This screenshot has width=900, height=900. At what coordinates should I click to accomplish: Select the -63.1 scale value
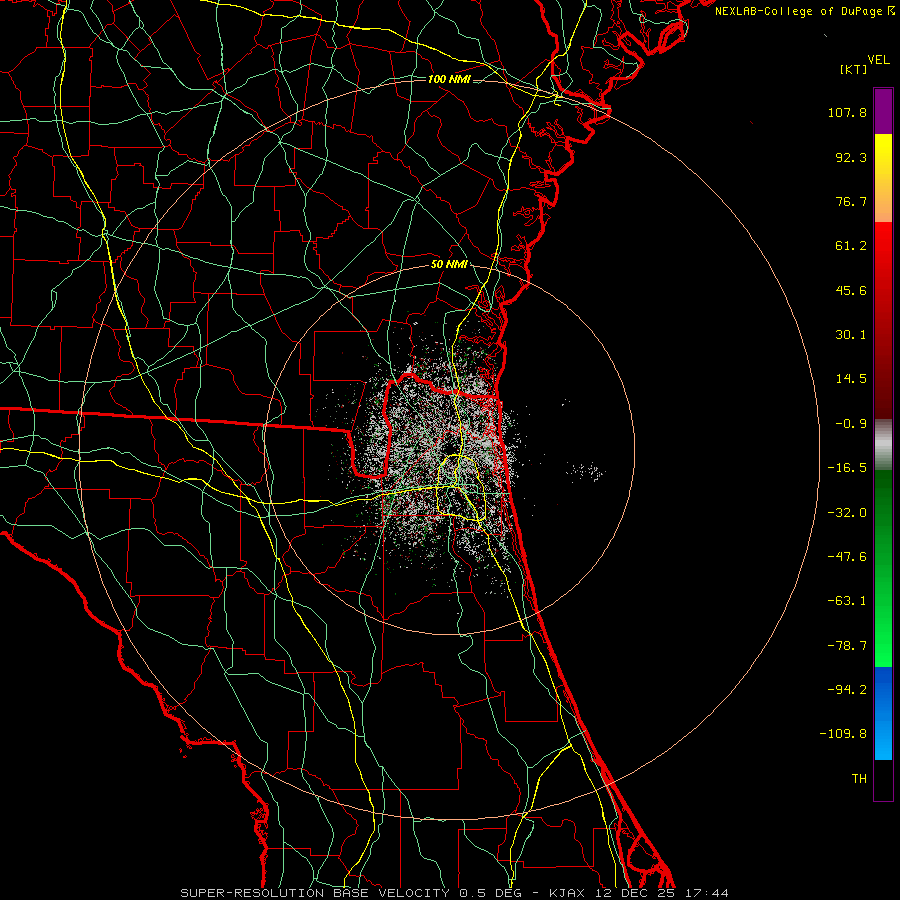[x=847, y=601]
